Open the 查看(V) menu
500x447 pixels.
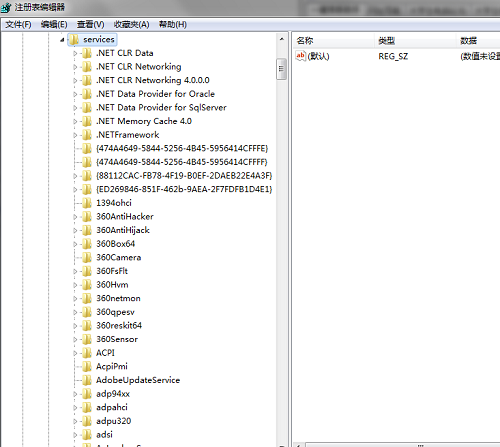tap(90, 25)
